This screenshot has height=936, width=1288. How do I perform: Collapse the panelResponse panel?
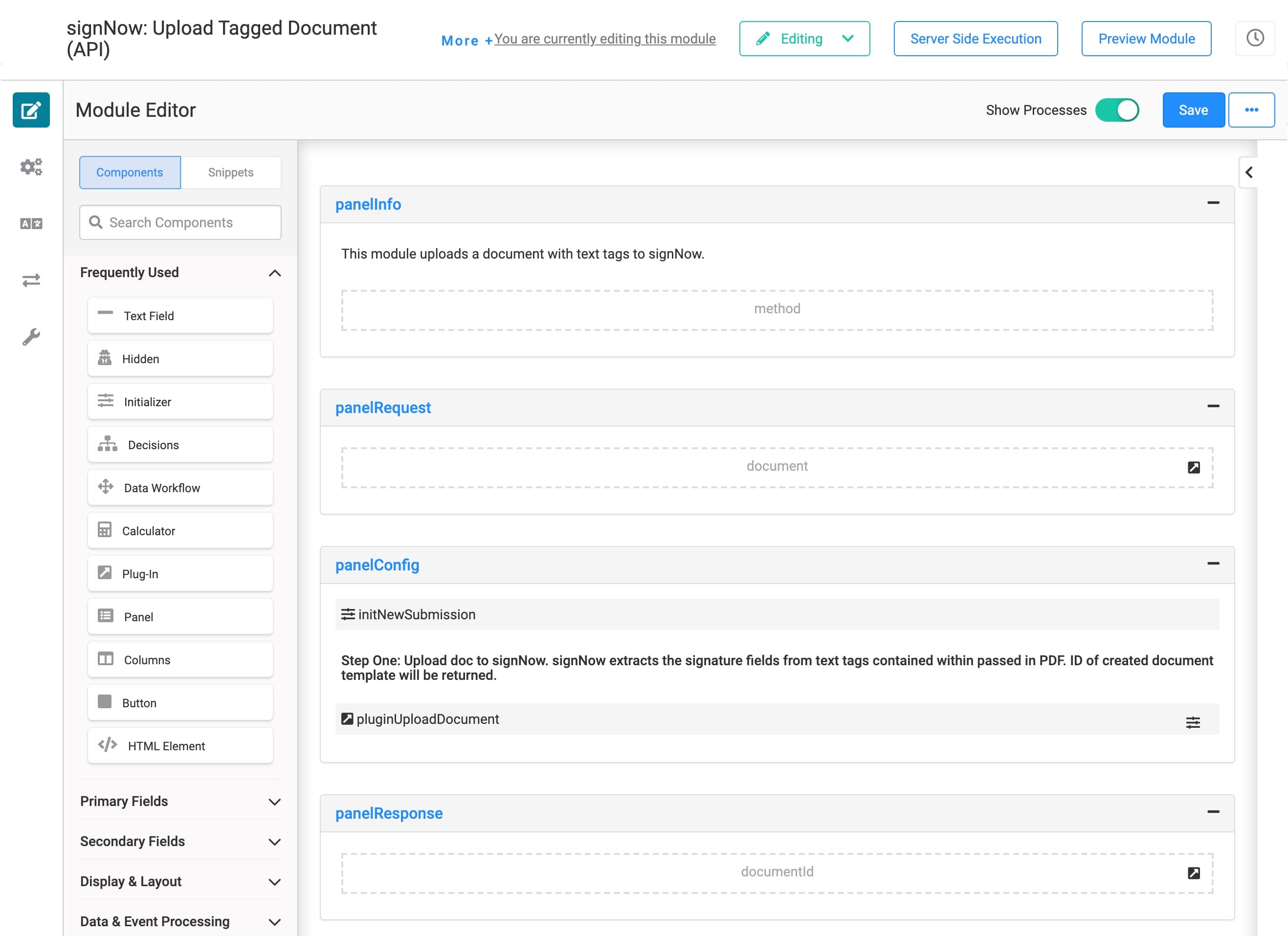[x=1214, y=812]
